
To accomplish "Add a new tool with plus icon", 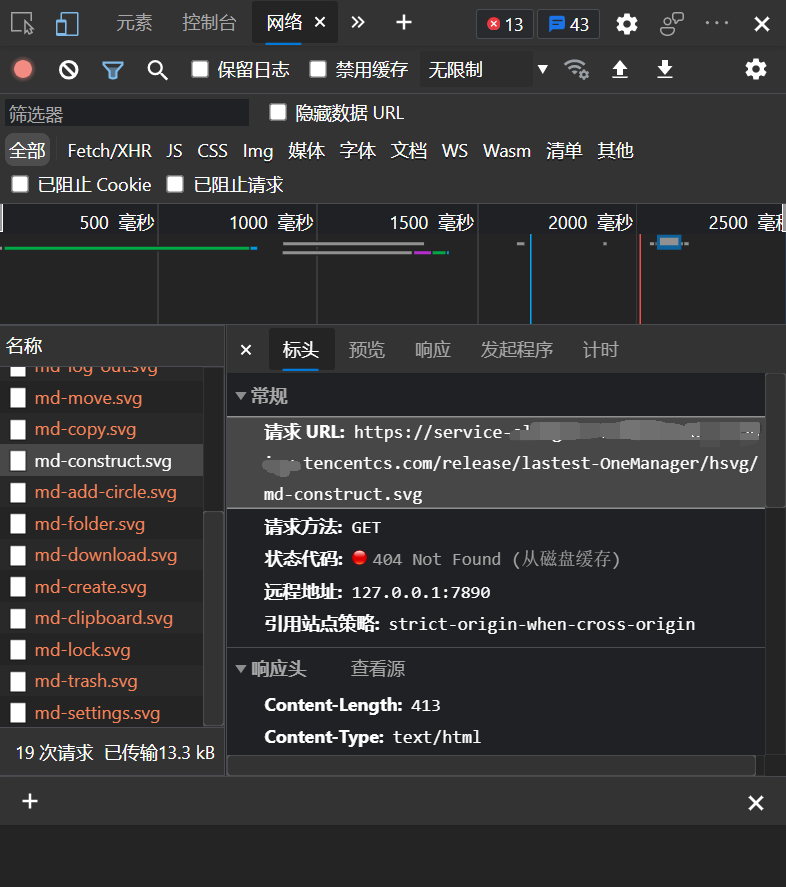I will (x=403, y=23).
